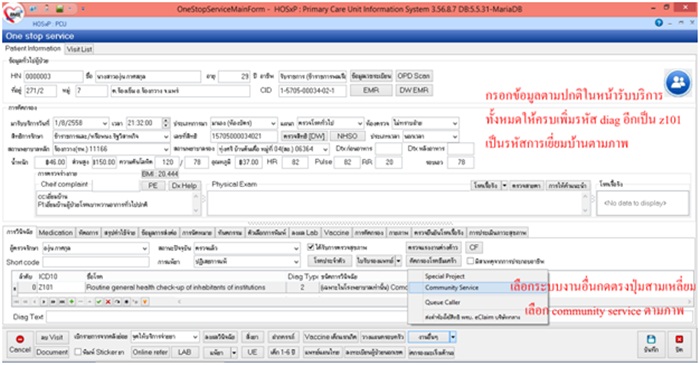Click the HR value field

click(295, 162)
